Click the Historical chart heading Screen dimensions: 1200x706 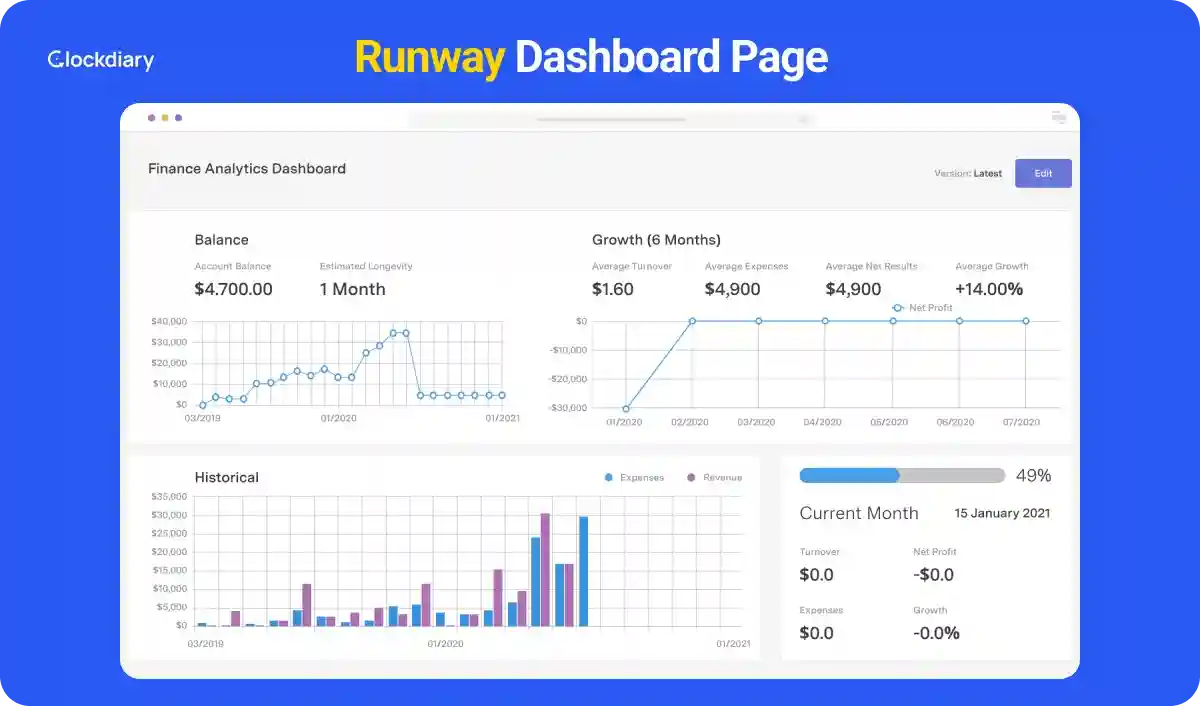pos(227,477)
